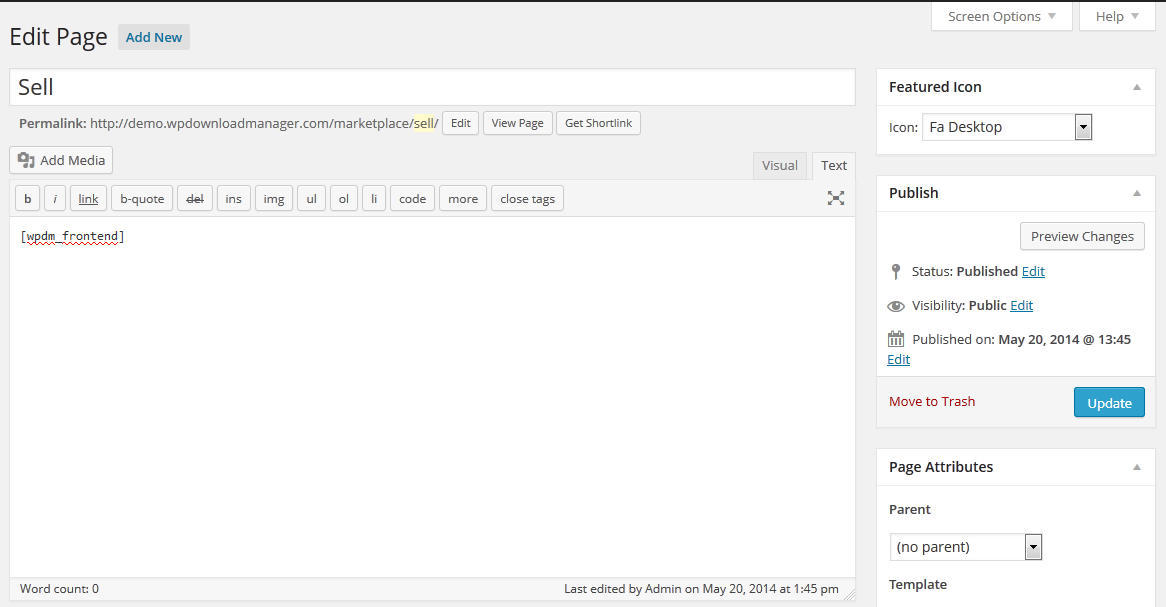Insert a hyperlink using the link button
The image size is (1166, 607).
click(87, 198)
